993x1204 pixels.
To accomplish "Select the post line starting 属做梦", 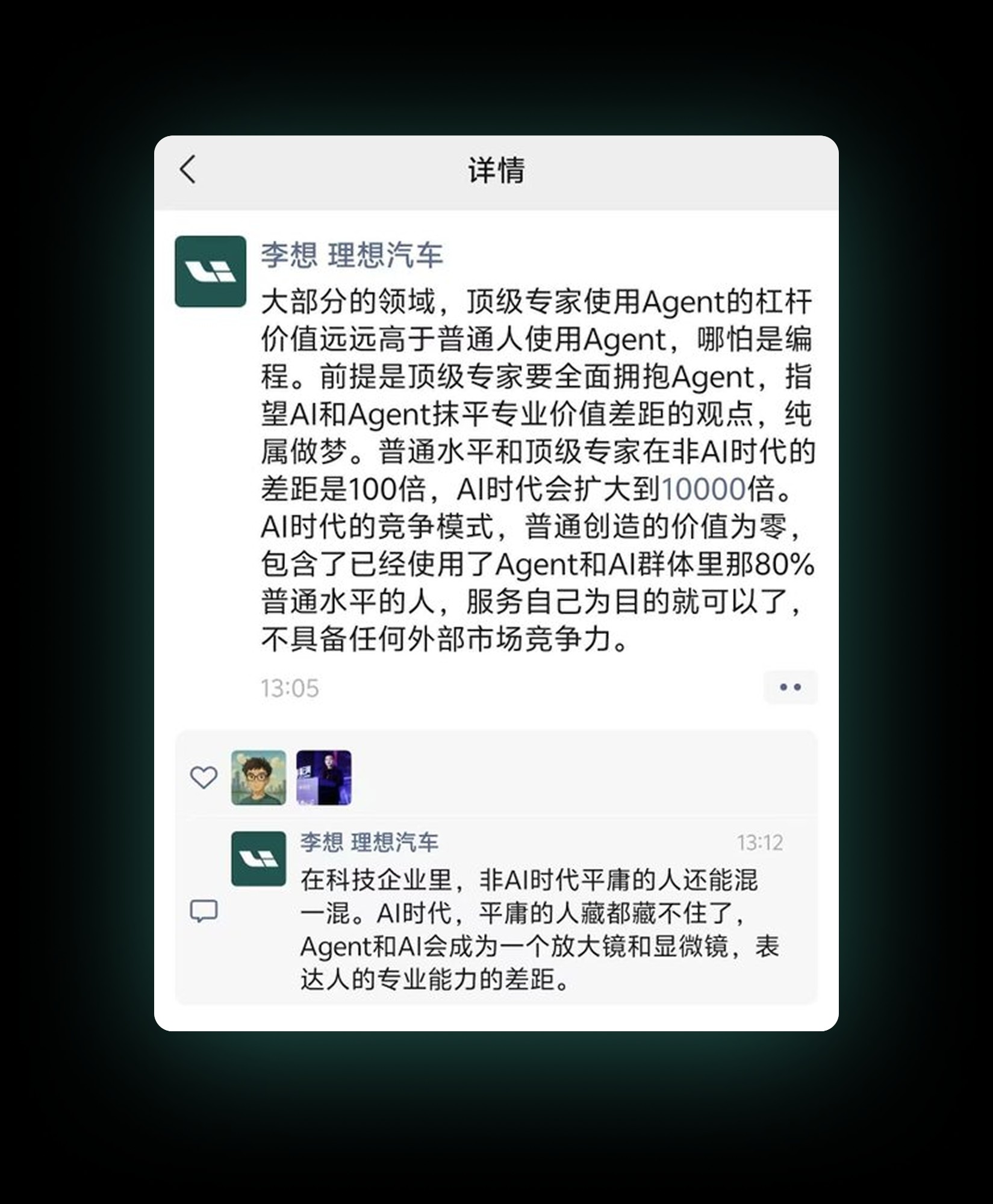I will coord(538,451).
